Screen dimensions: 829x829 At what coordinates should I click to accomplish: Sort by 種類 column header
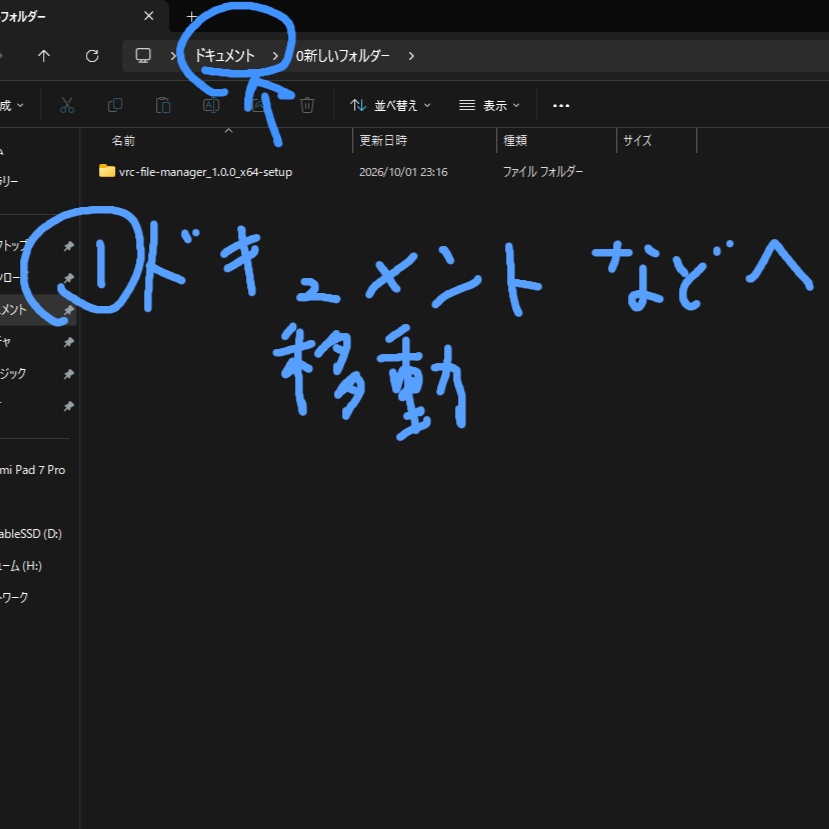click(515, 141)
